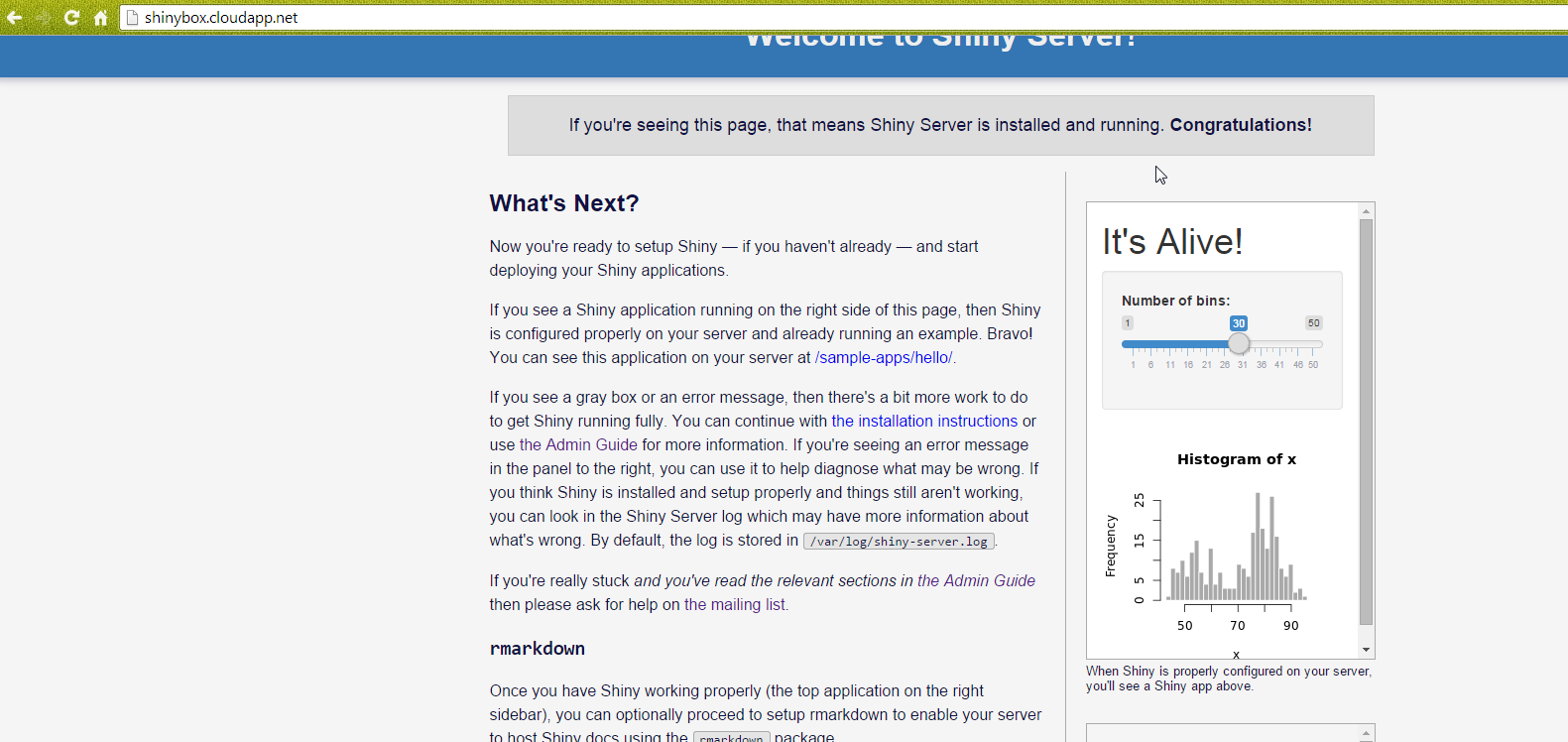Screen dimensions: 1568x742
Task: Open the installation instructions link
Action: [924, 421]
